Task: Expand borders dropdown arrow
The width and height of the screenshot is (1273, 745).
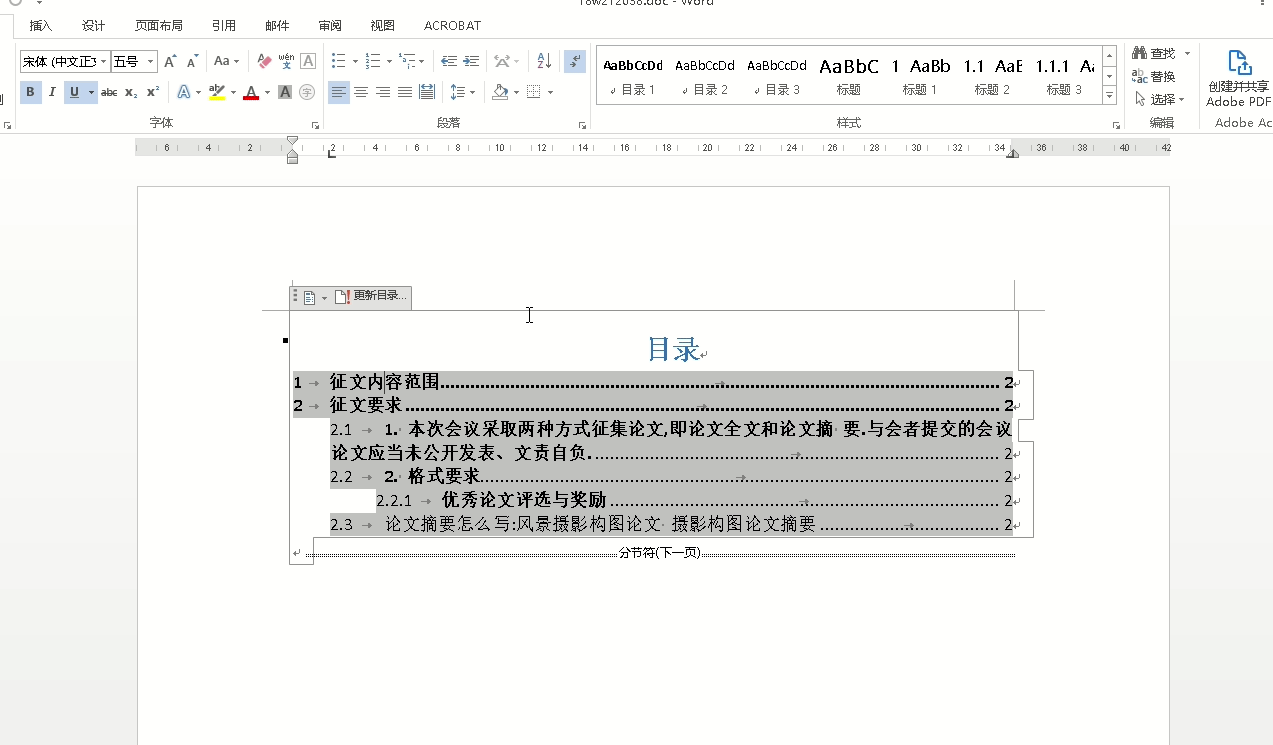Action: 550,92
